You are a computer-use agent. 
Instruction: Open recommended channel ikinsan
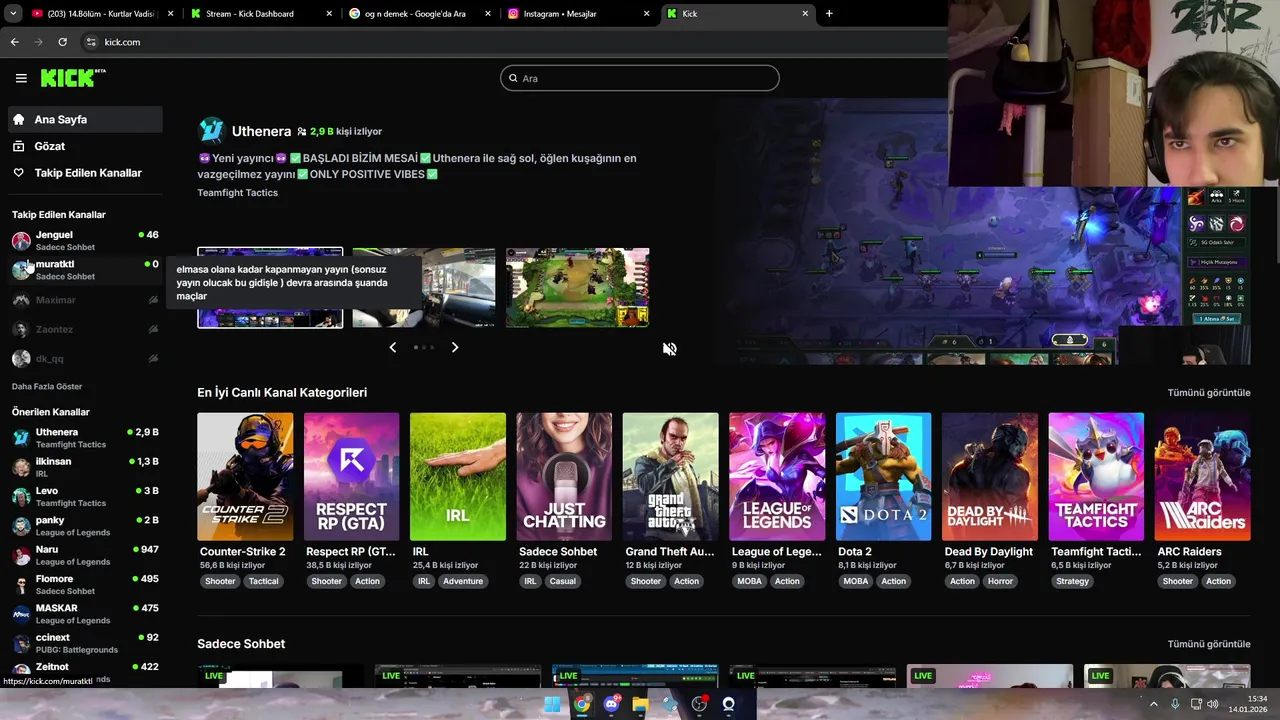(85, 467)
